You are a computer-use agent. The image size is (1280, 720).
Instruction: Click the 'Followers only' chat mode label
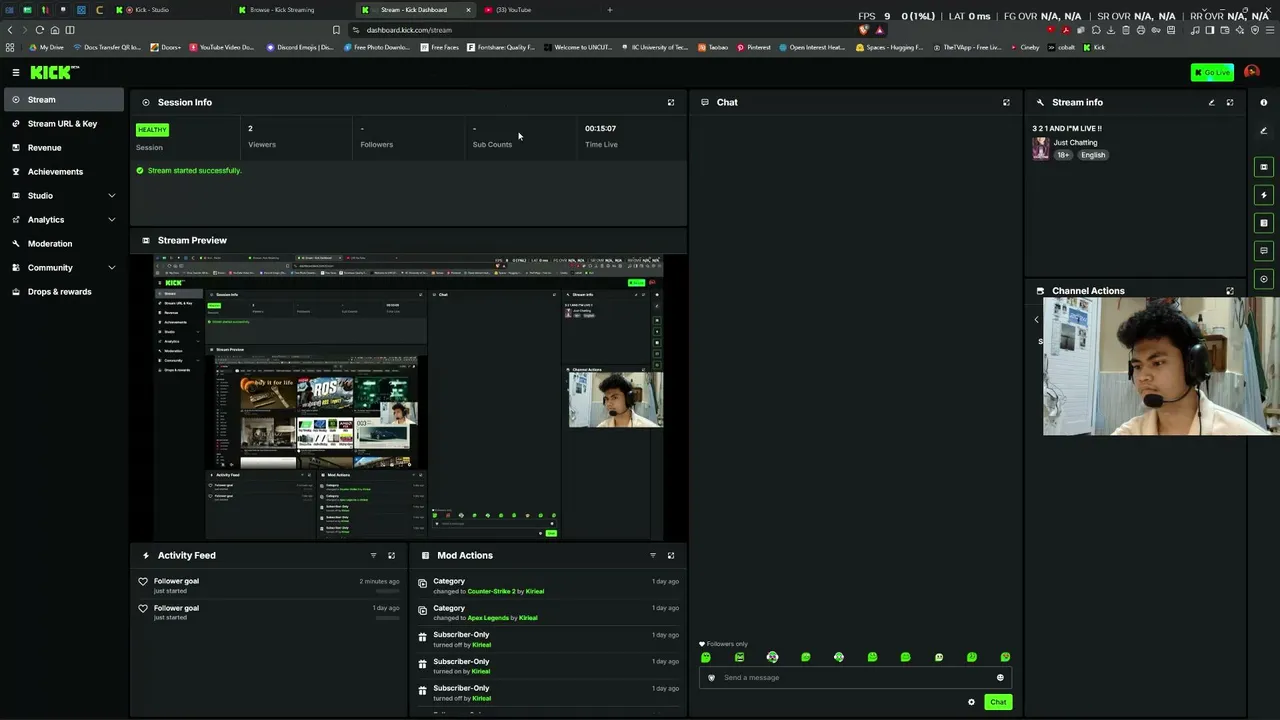tap(727, 644)
